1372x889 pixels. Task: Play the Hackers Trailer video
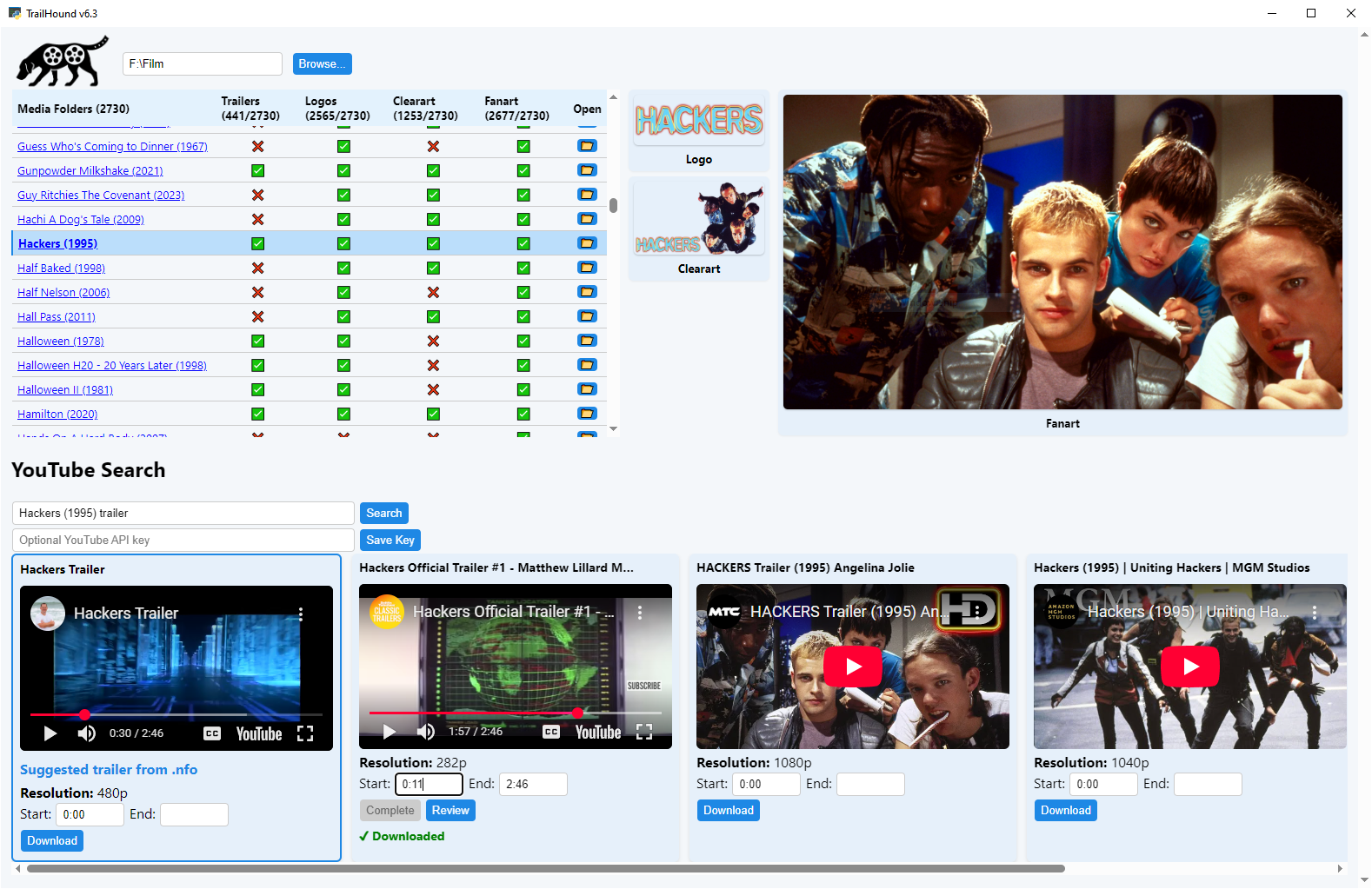50,733
